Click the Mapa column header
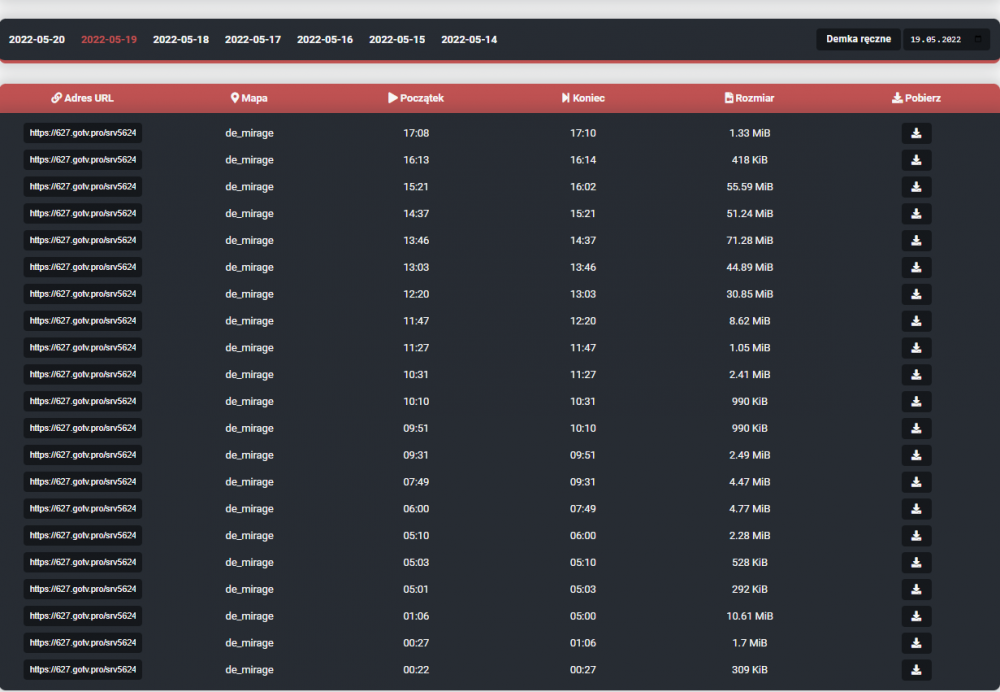Screen dimensions: 1000x692 pyautogui.click(x=249, y=98)
